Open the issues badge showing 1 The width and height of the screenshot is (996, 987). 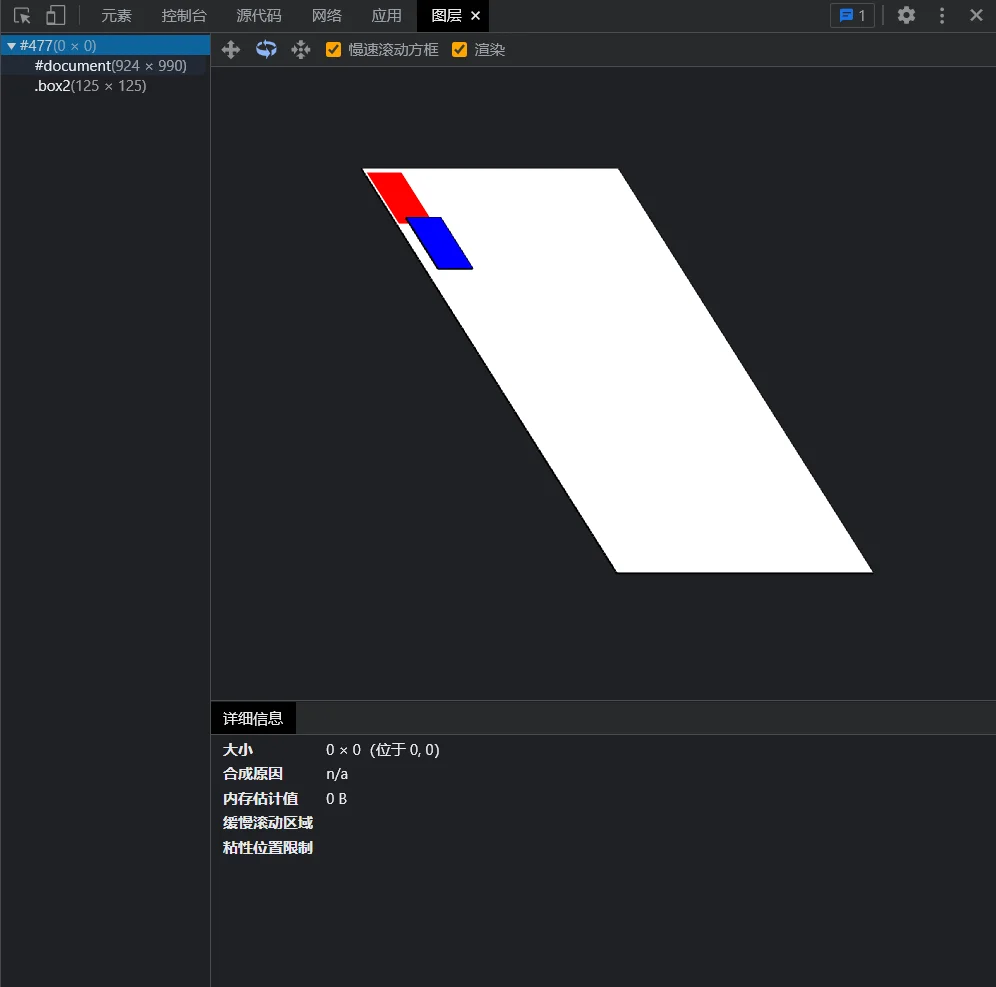[x=851, y=15]
